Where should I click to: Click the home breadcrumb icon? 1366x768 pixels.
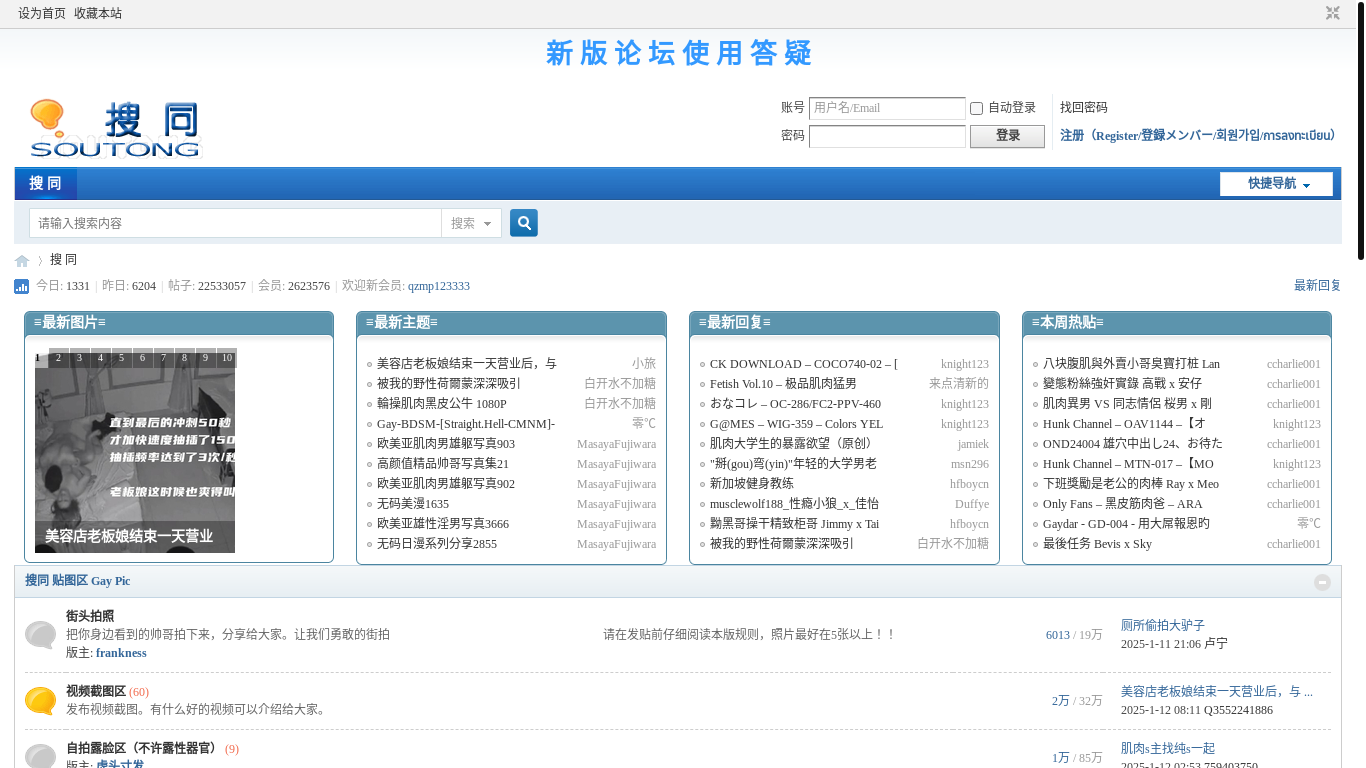pyautogui.click(x=22, y=261)
